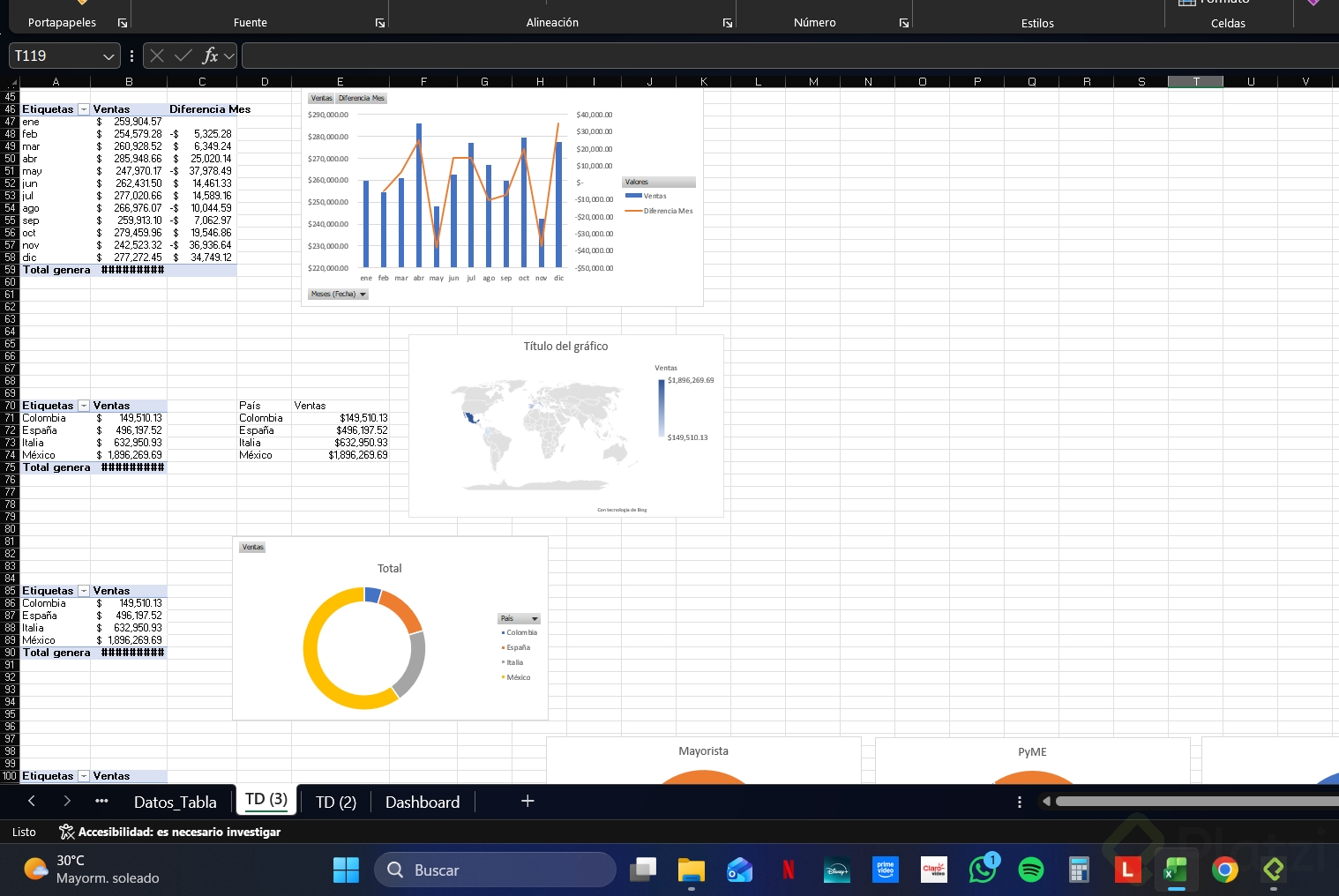Click the formula bar cancel X icon
Screen dimensions: 1339x896
click(x=157, y=56)
